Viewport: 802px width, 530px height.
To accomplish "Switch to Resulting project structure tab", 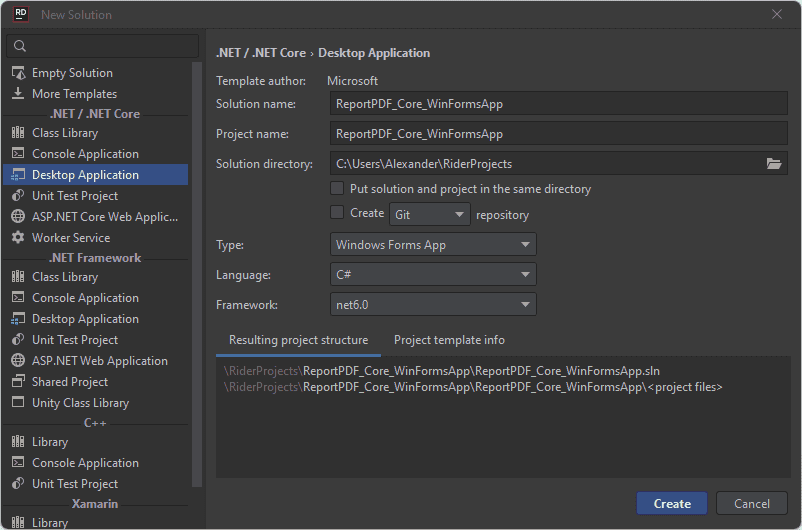I will click(x=298, y=340).
